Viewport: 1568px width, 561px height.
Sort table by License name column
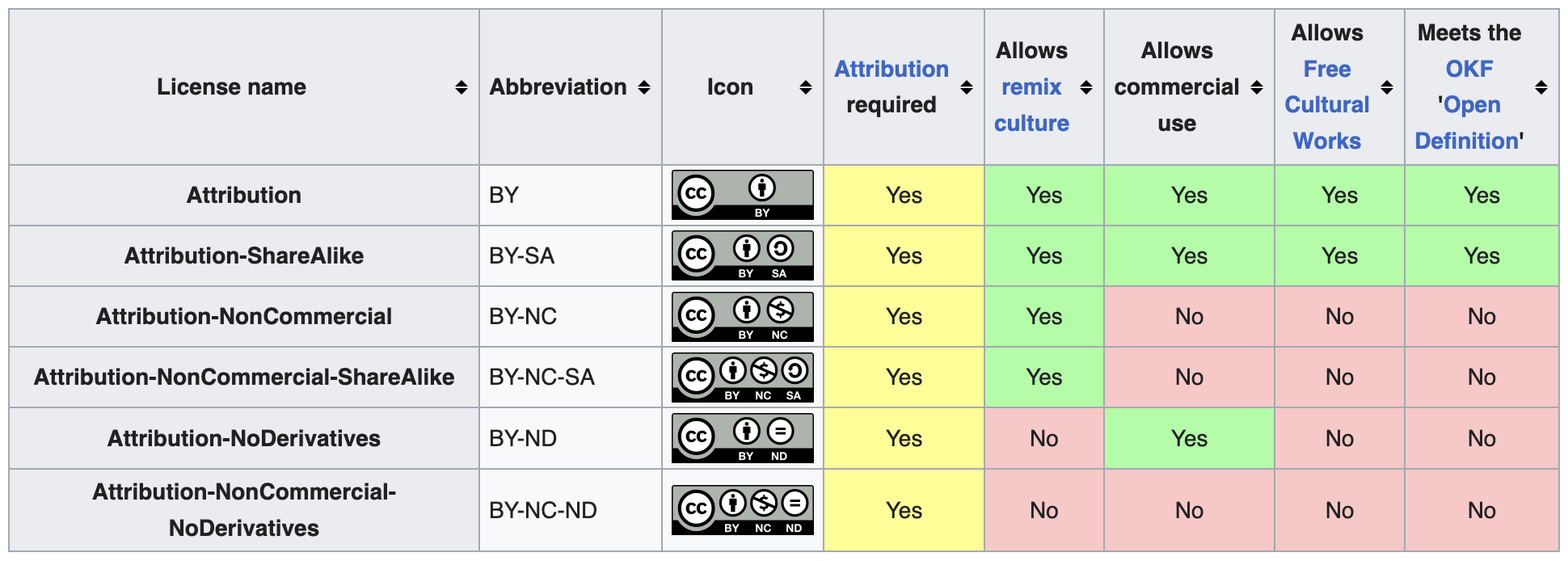[x=461, y=87]
